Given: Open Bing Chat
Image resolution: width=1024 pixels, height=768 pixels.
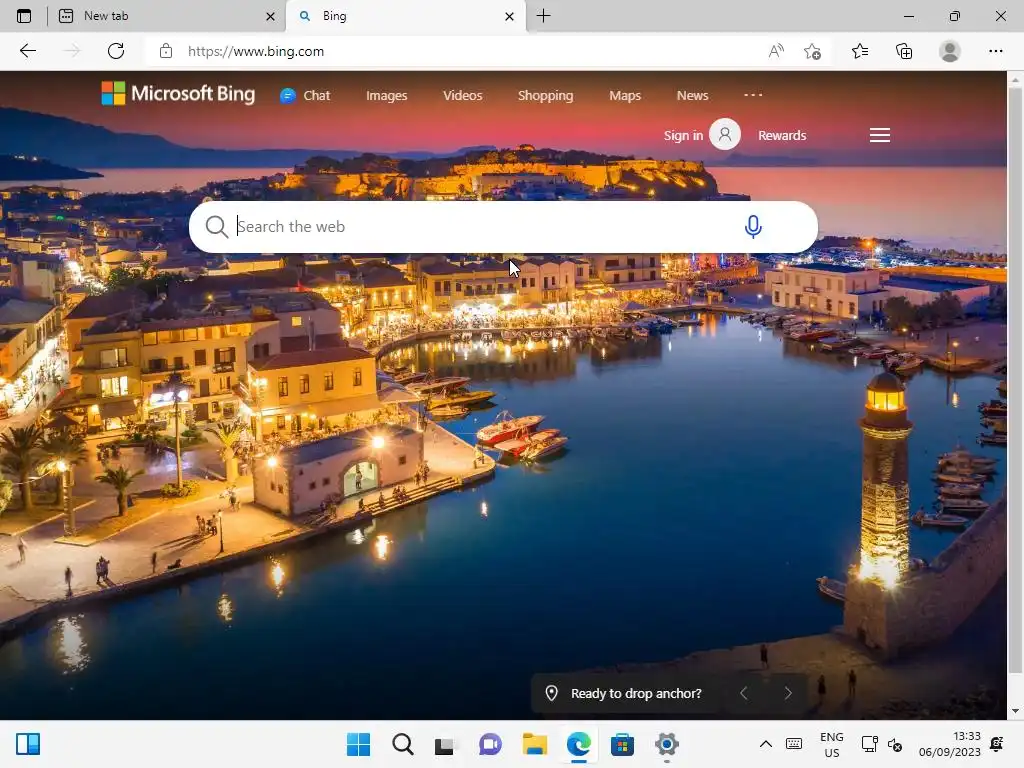Looking at the screenshot, I should click(x=305, y=95).
